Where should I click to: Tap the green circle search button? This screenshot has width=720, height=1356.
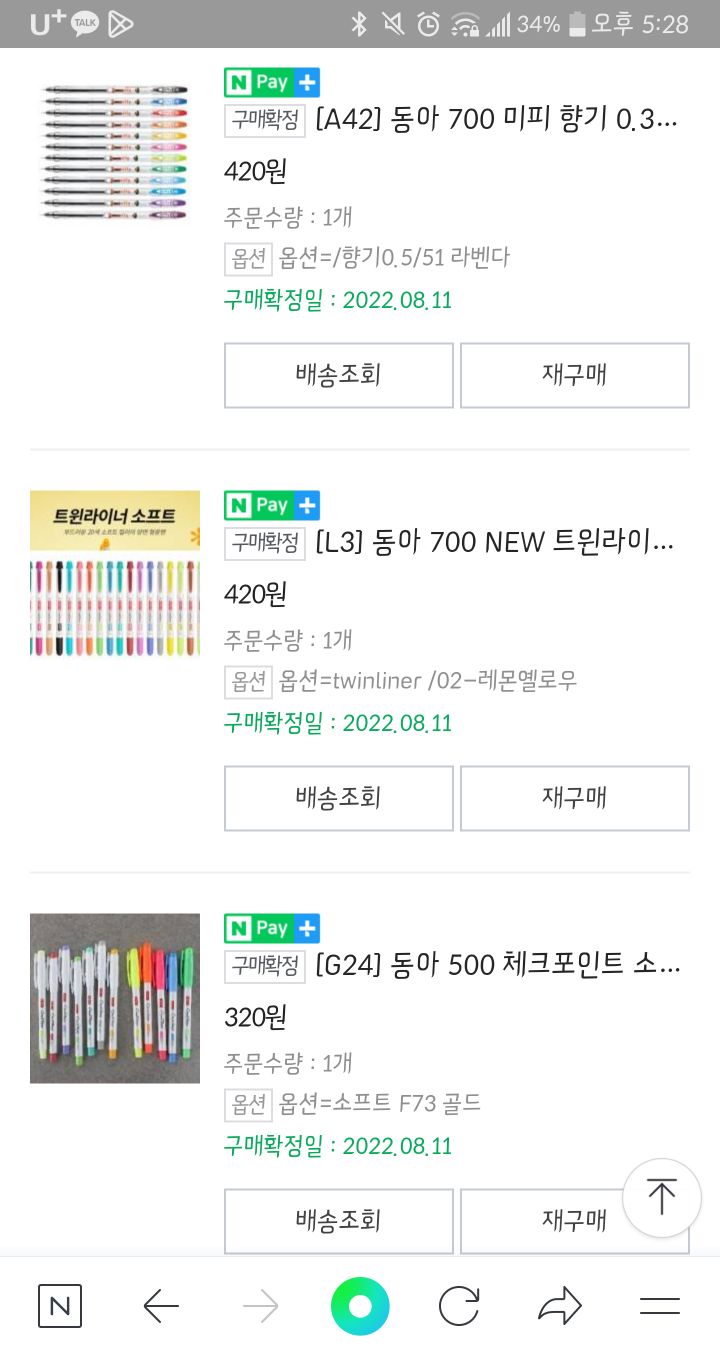tap(360, 1306)
